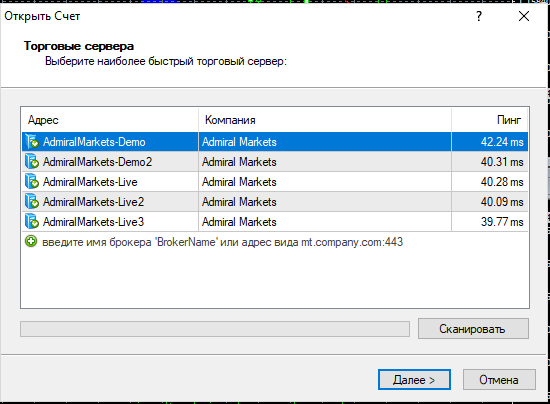Click the Отмена button
This screenshot has height=404, width=550.
[x=499, y=379]
